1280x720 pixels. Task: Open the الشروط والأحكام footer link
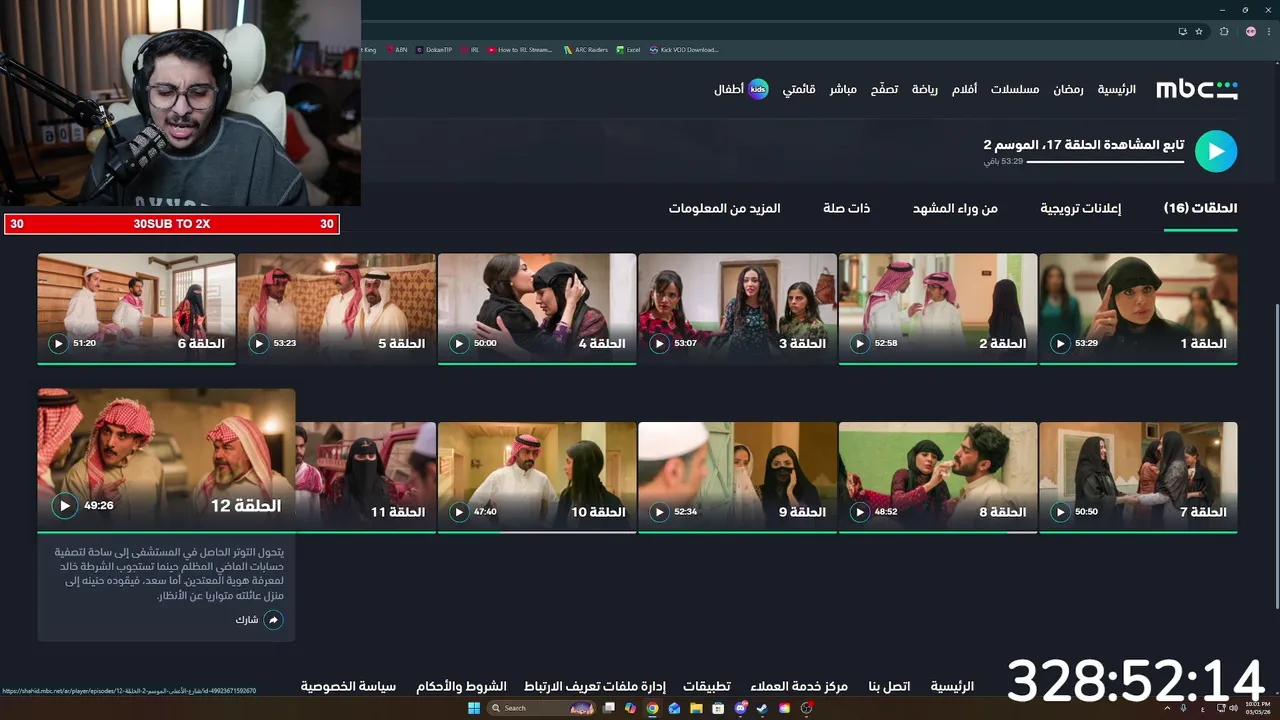tap(461, 686)
